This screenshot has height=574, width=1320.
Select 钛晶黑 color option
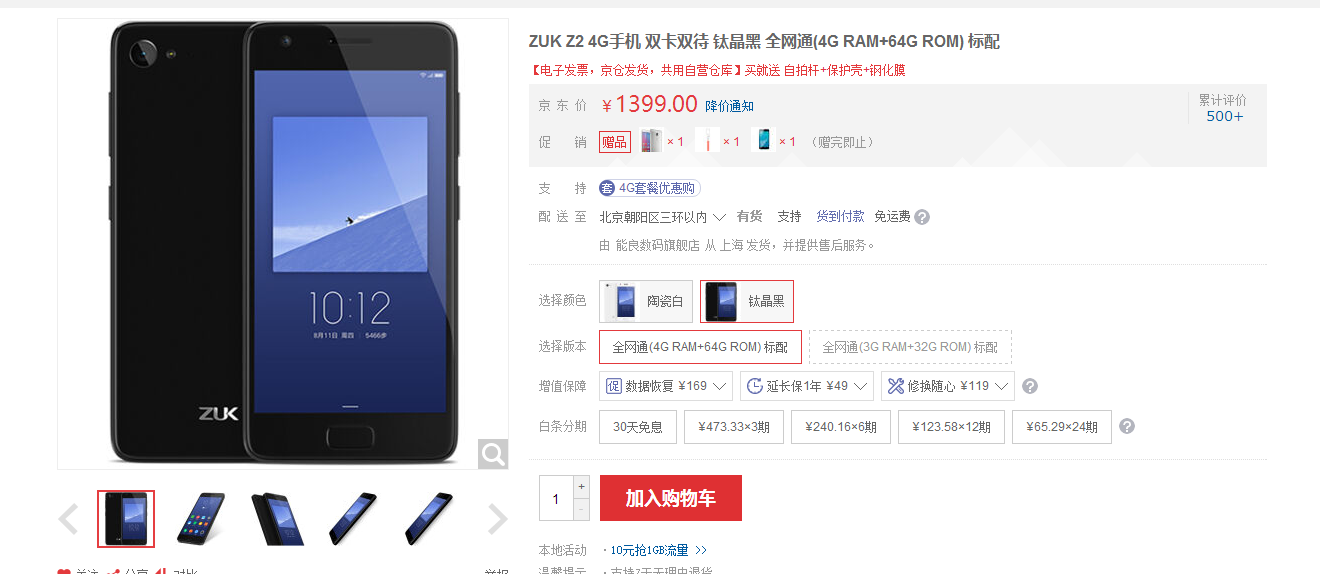coord(747,301)
